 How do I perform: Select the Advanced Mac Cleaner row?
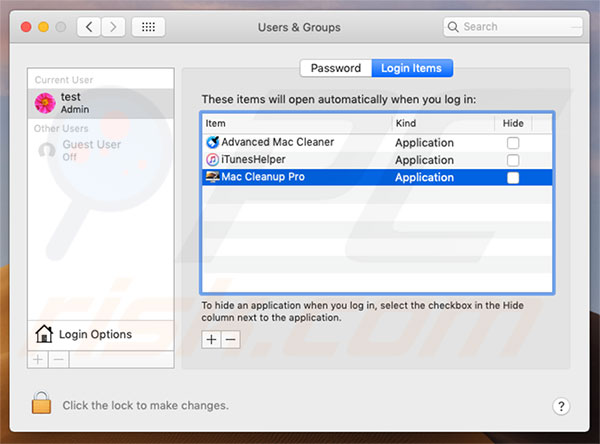coord(377,142)
